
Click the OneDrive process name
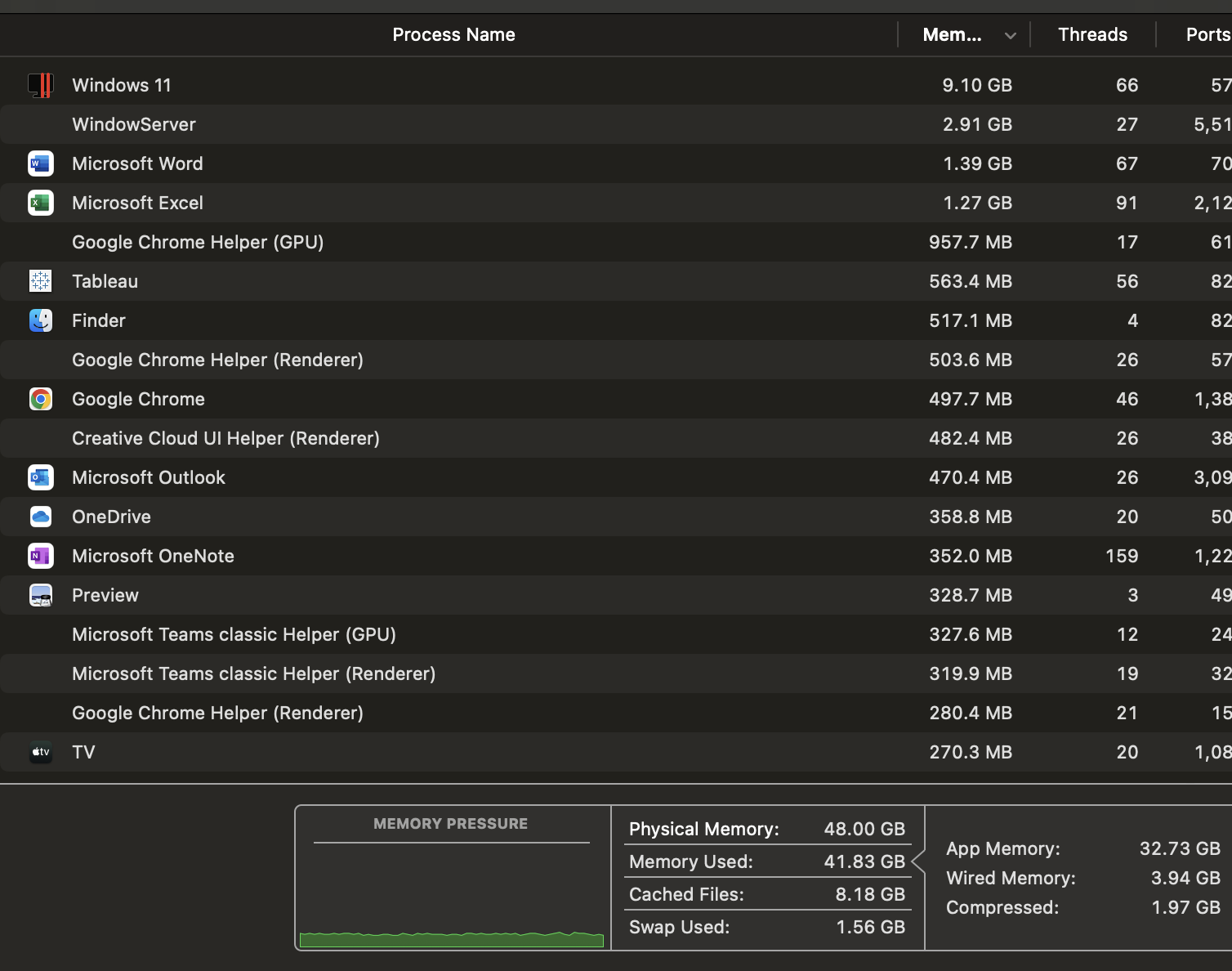(x=111, y=517)
